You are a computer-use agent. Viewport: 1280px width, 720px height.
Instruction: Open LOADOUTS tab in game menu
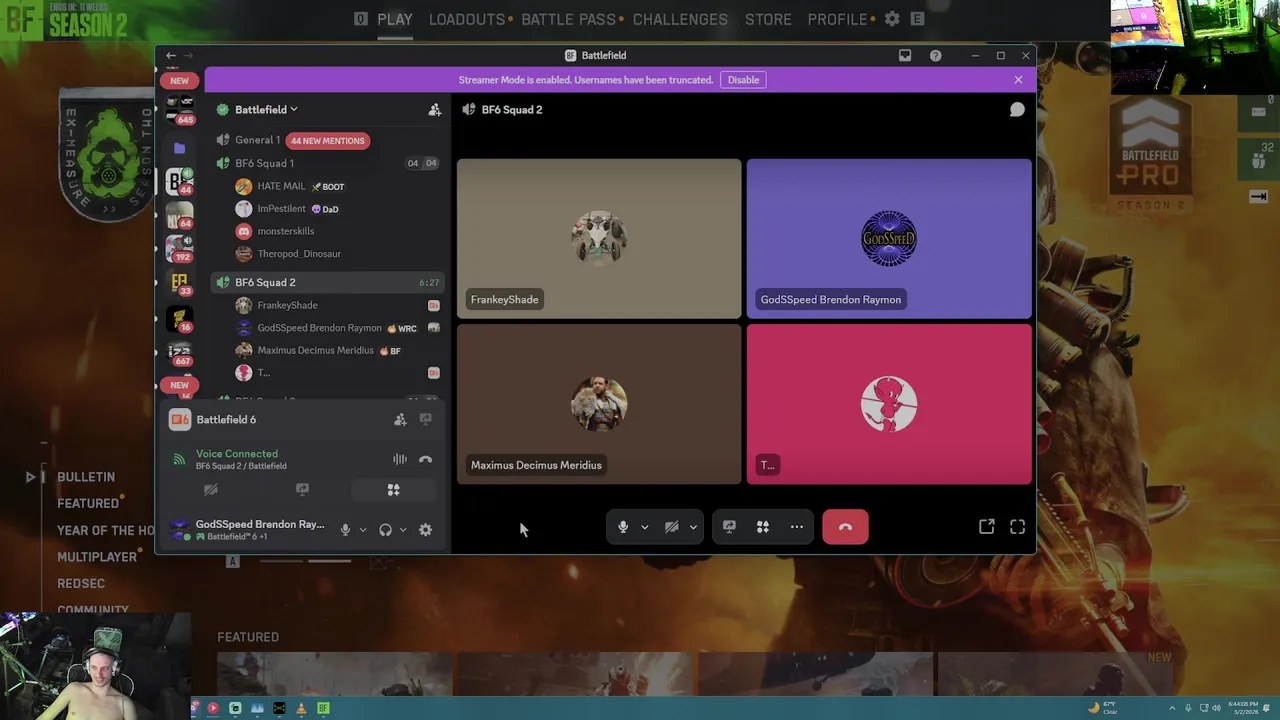(x=467, y=19)
